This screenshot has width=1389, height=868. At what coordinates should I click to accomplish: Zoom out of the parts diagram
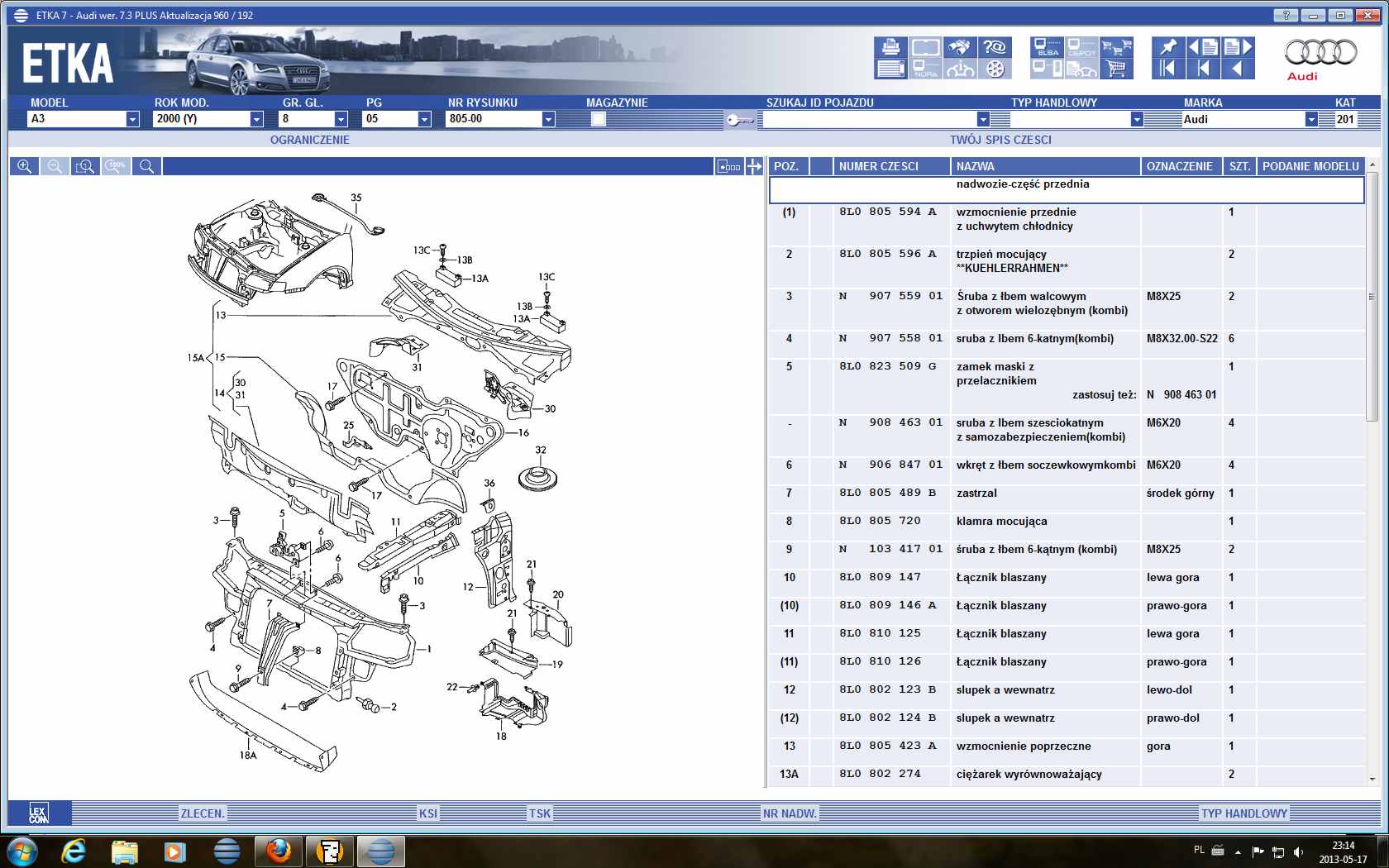tap(55, 166)
